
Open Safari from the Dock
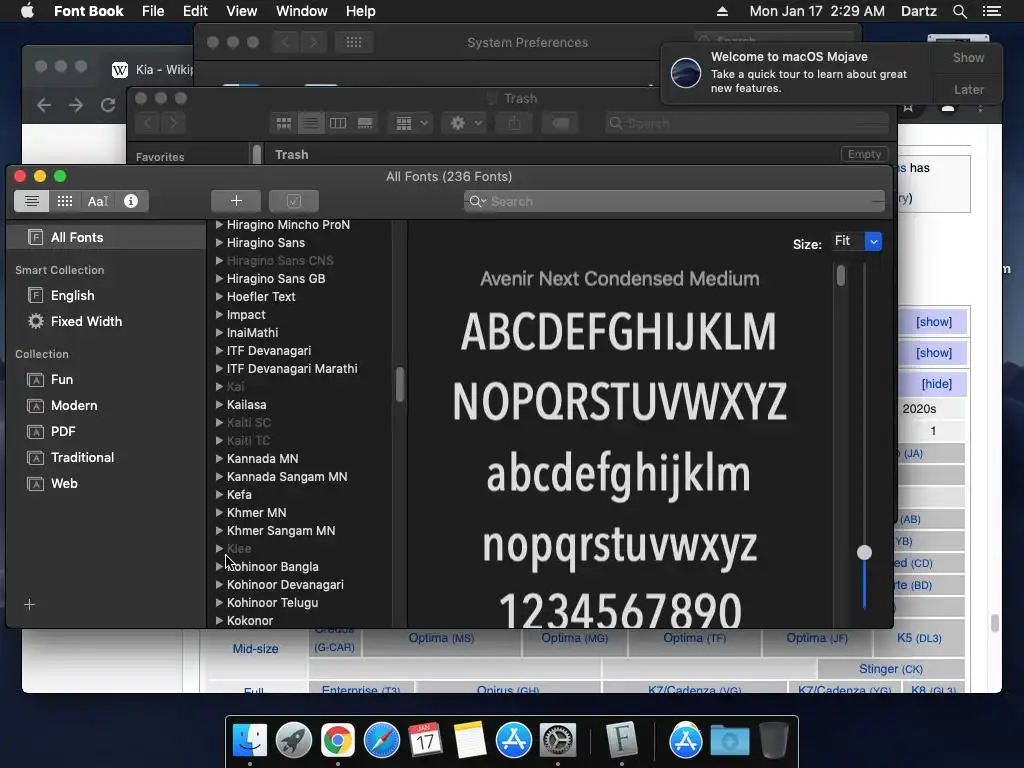pos(381,740)
